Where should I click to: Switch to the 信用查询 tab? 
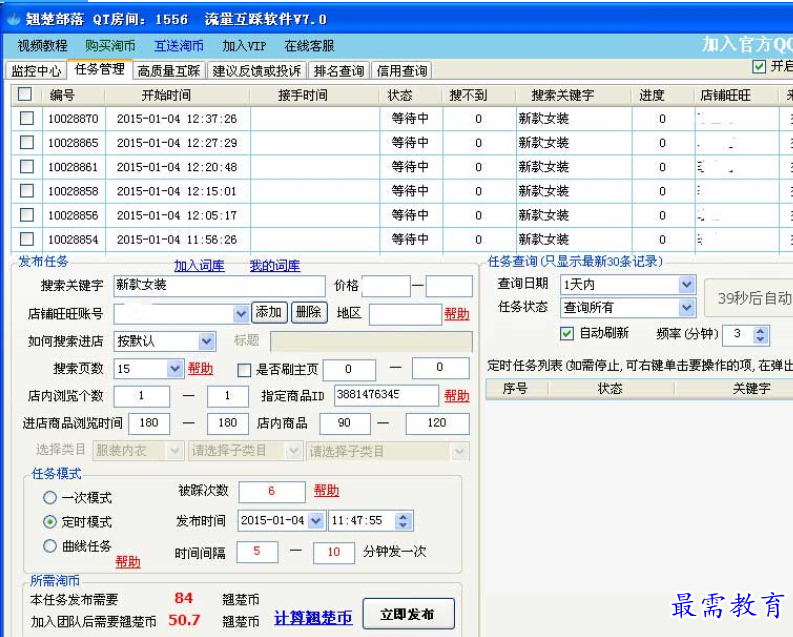[402, 71]
